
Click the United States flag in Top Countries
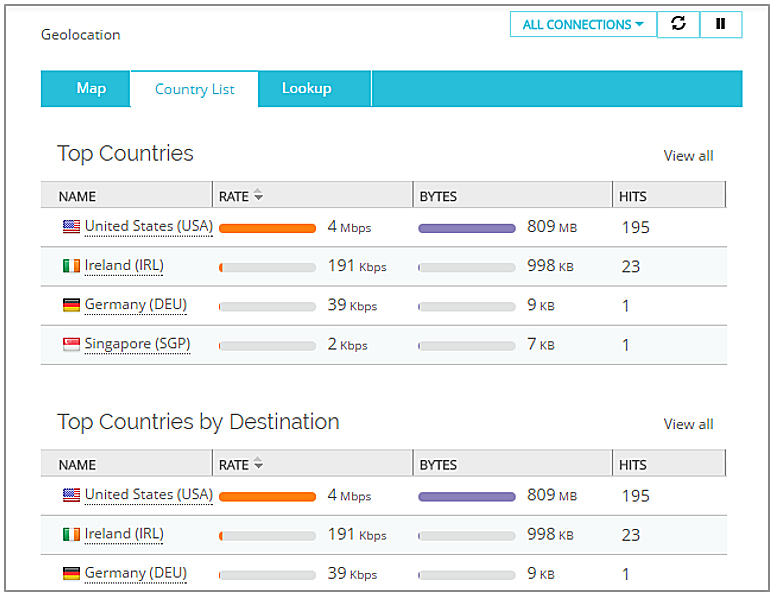(x=71, y=227)
